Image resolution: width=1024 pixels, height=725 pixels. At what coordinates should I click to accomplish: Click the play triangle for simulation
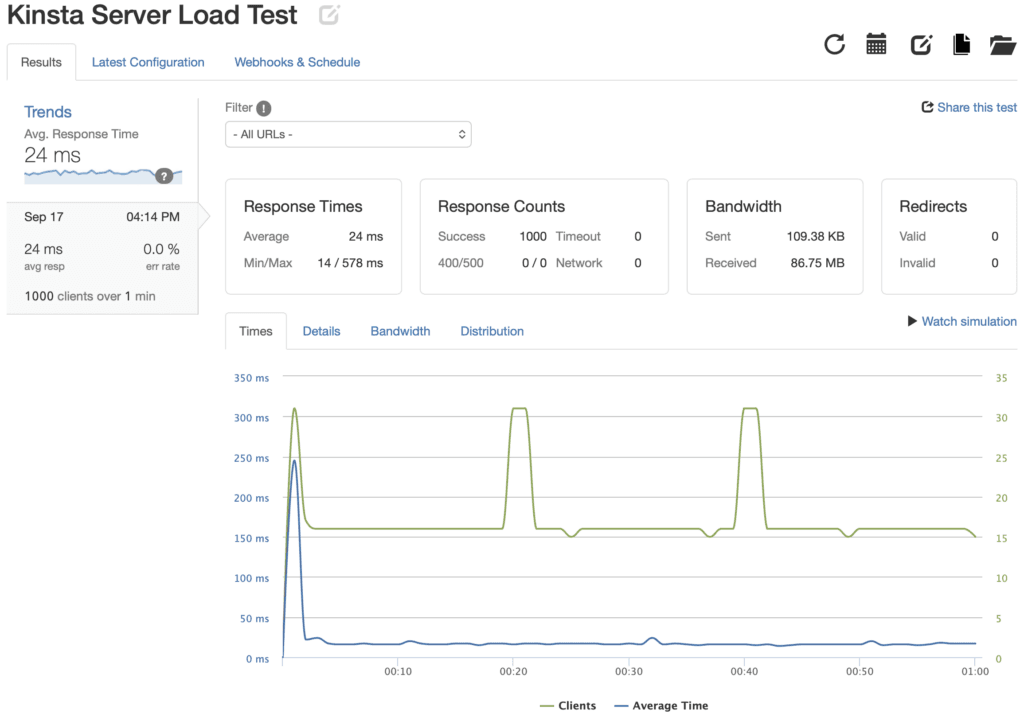(x=912, y=321)
